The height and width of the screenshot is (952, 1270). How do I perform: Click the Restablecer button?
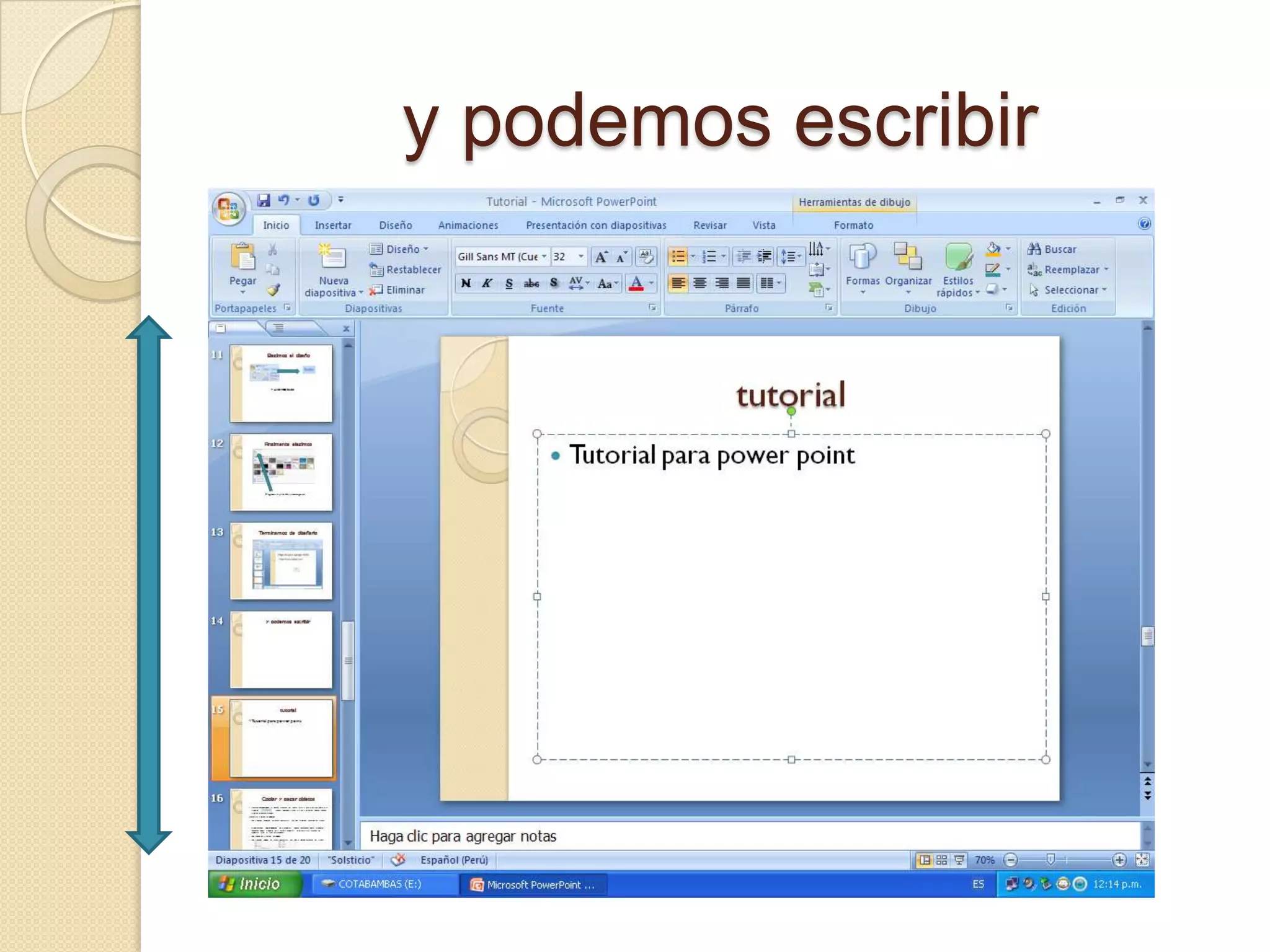tap(405, 270)
